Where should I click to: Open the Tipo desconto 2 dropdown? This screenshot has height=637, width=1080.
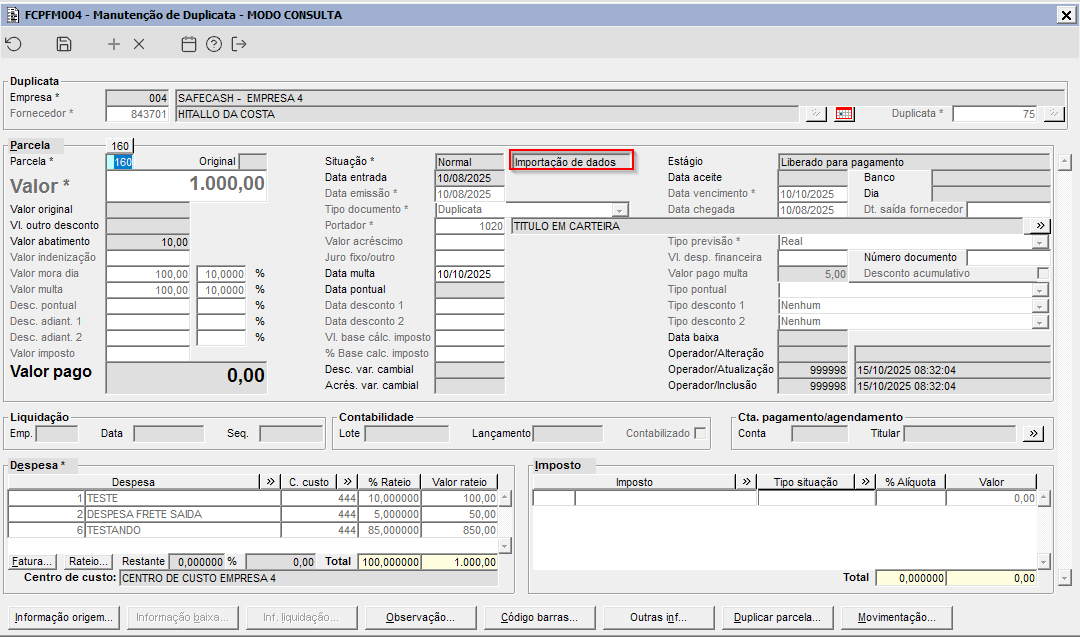pyautogui.click(x=1039, y=322)
